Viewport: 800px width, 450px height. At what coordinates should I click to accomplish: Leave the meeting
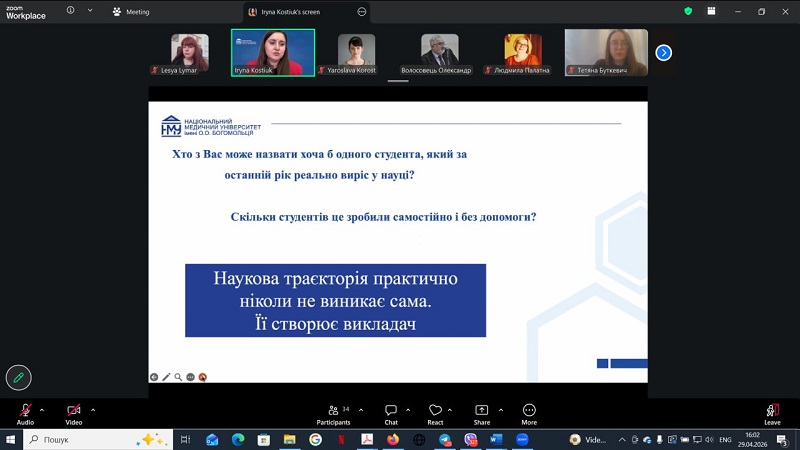[772, 414]
